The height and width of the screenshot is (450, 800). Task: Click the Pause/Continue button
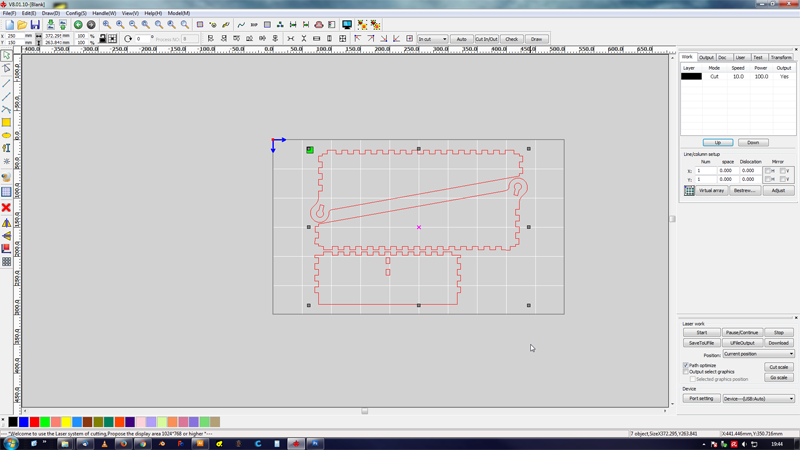[742, 333]
